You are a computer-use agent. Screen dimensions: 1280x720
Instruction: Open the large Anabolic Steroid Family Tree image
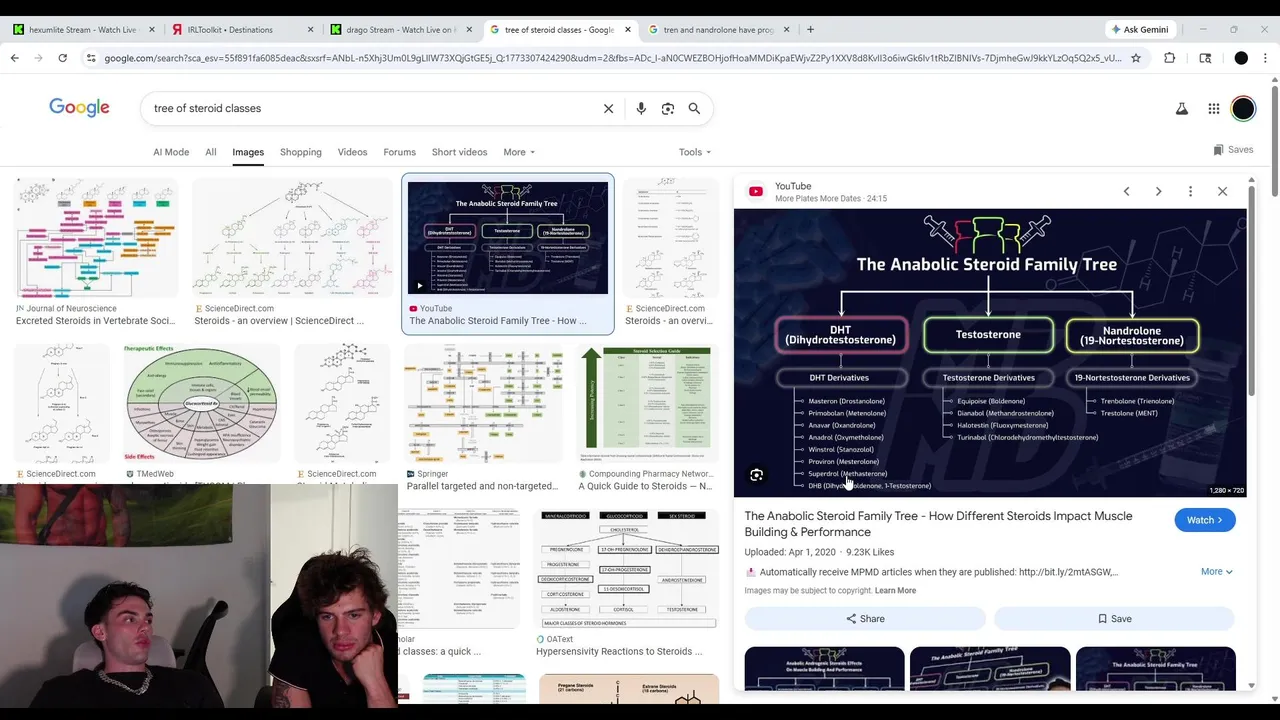click(x=990, y=353)
